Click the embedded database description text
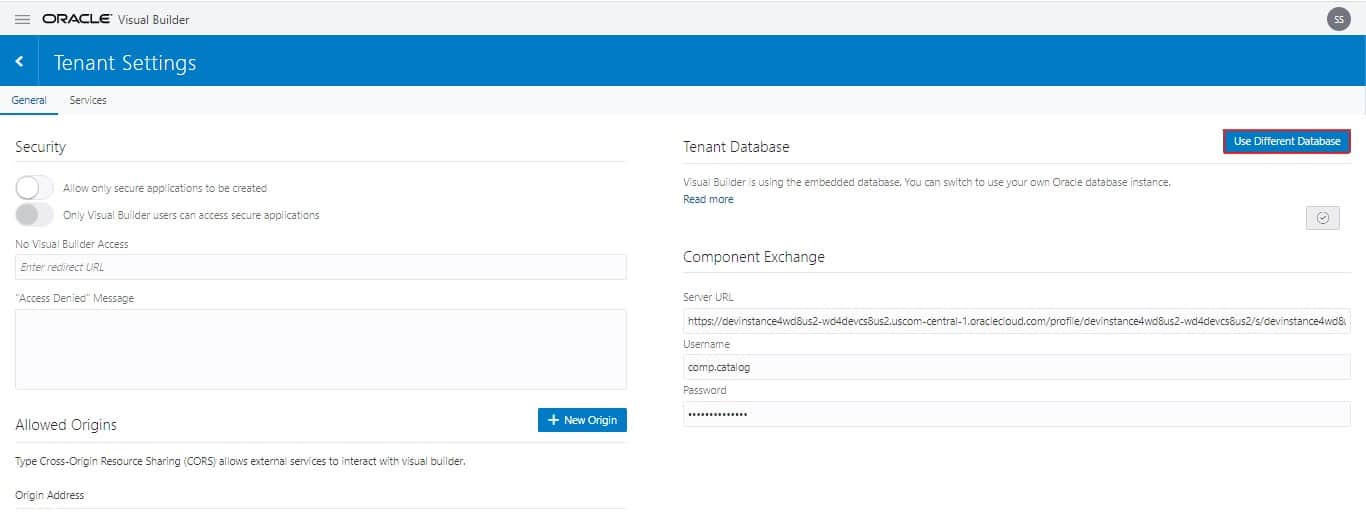This screenshot has width=1366, height=531. [927, 183]
